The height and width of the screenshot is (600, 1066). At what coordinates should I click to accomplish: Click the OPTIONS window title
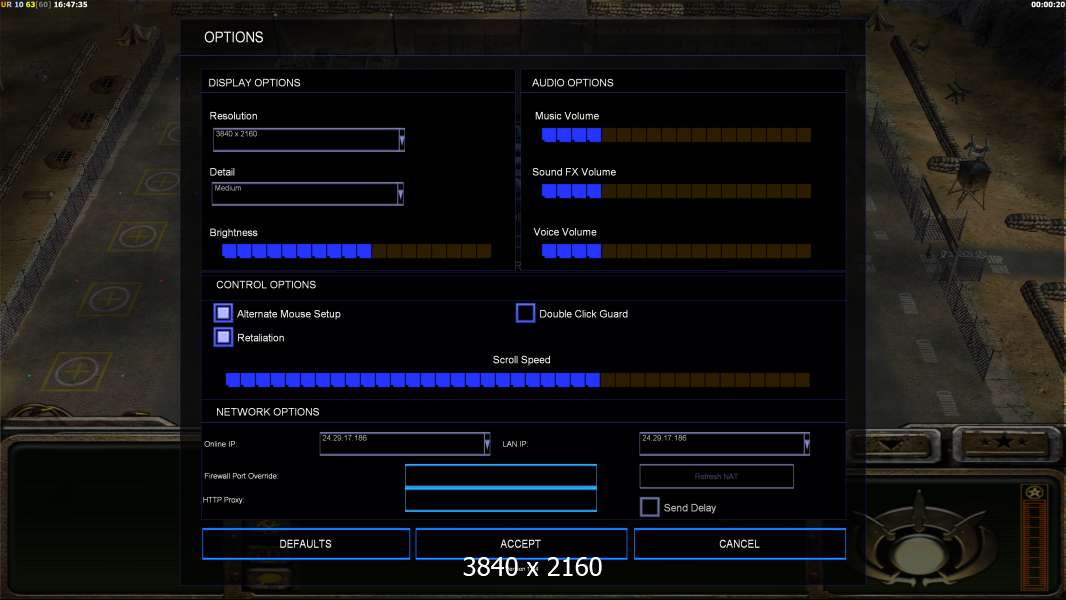(x=234, y=37)
